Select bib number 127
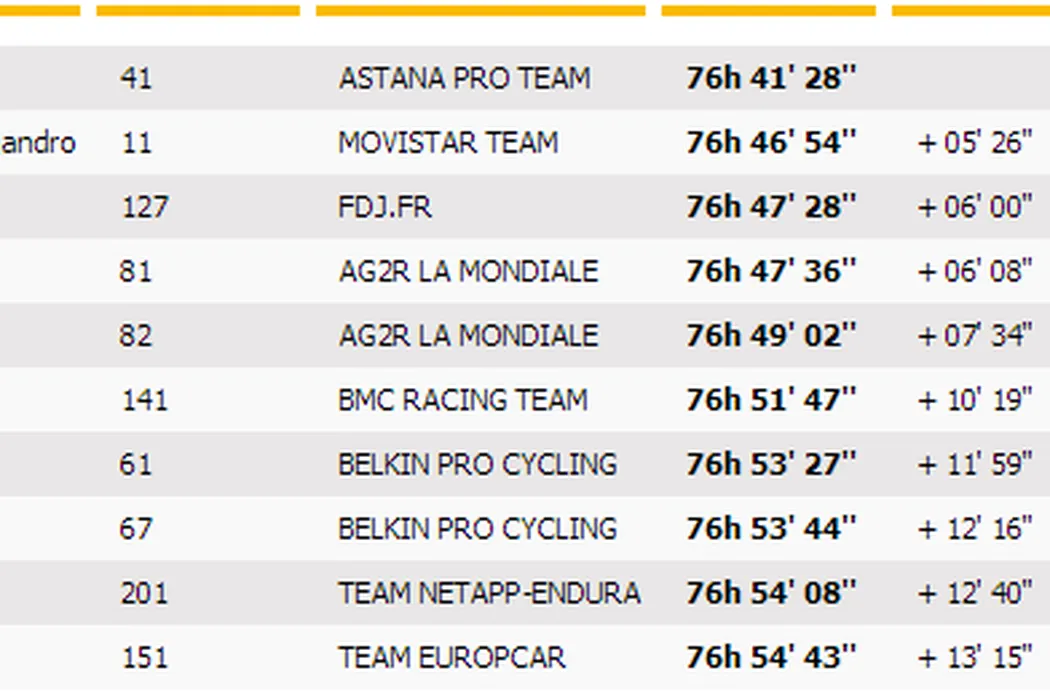 (145, 207)
